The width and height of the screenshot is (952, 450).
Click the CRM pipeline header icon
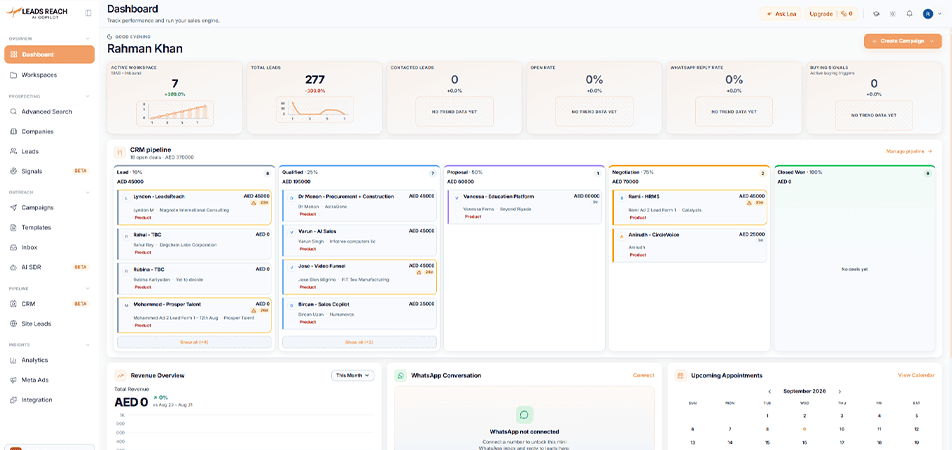click(120, 152)
